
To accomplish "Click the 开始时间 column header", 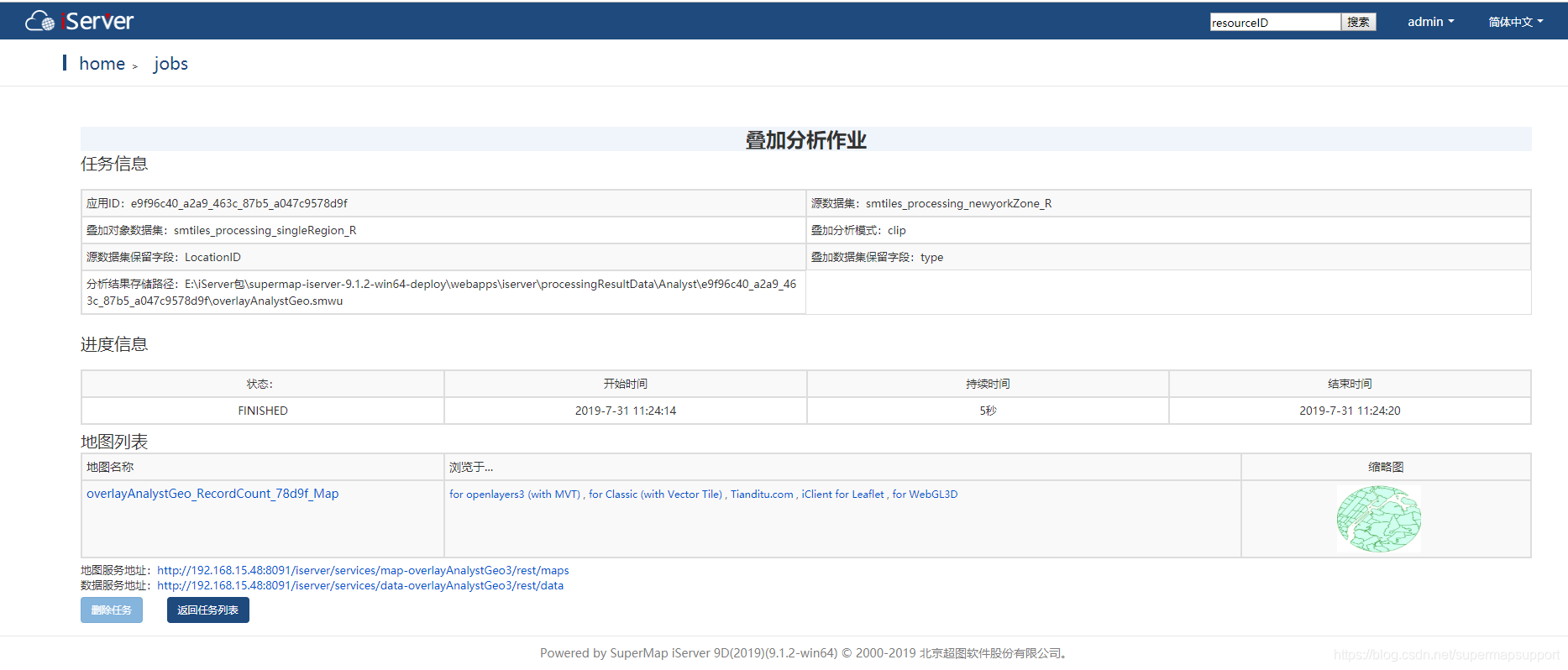I will [626, 384].
